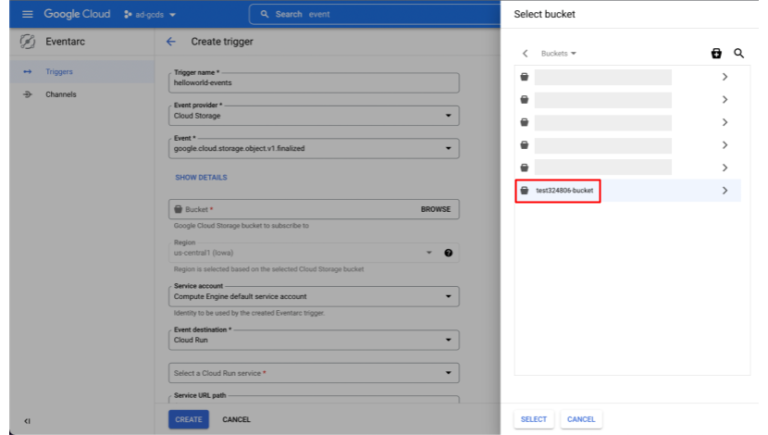Click SELECT in the bucket panel
This screenshot has width=768, height=435.
(x=534, y=419)
